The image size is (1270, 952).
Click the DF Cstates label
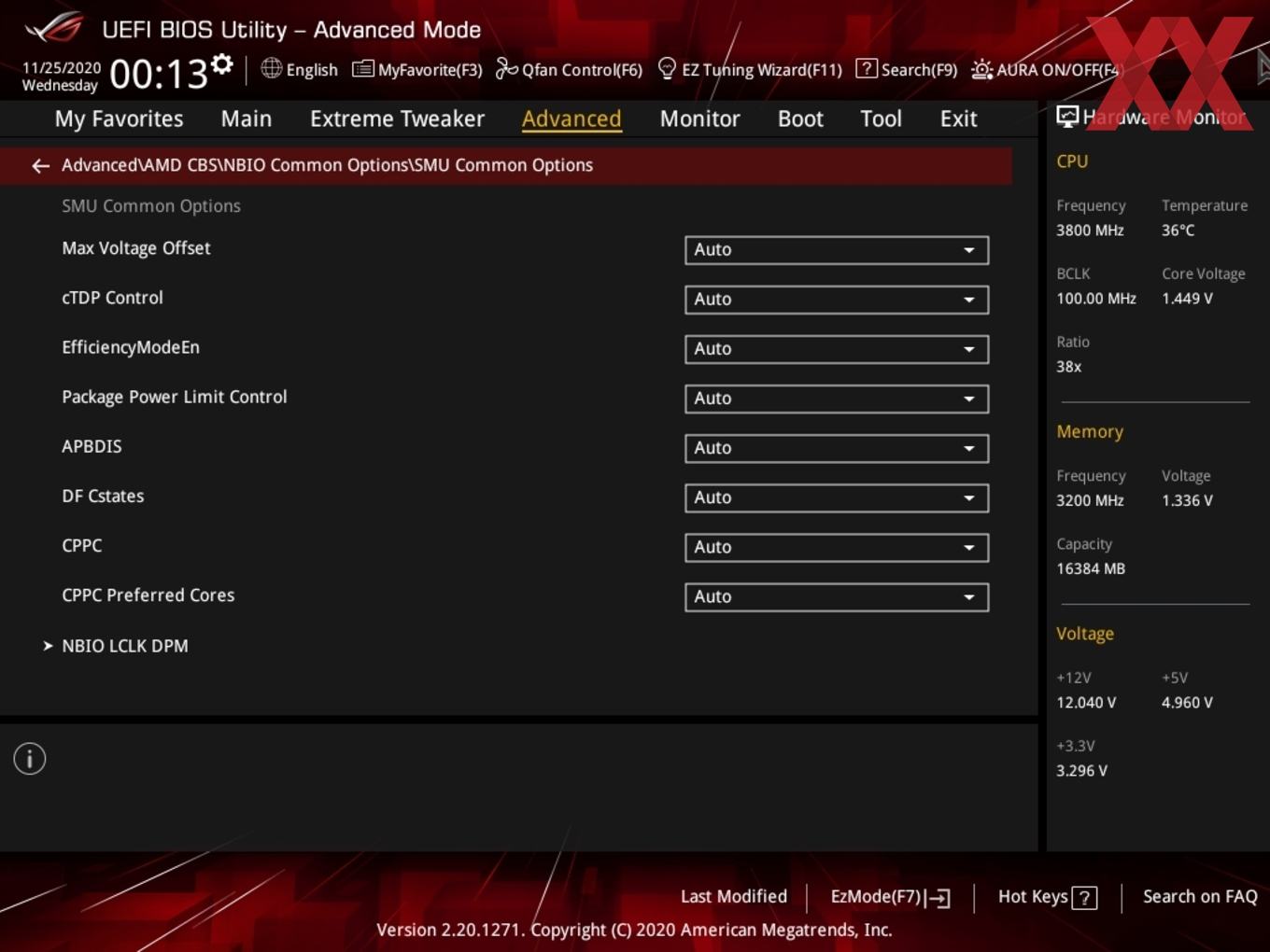(x=103, y=496)
